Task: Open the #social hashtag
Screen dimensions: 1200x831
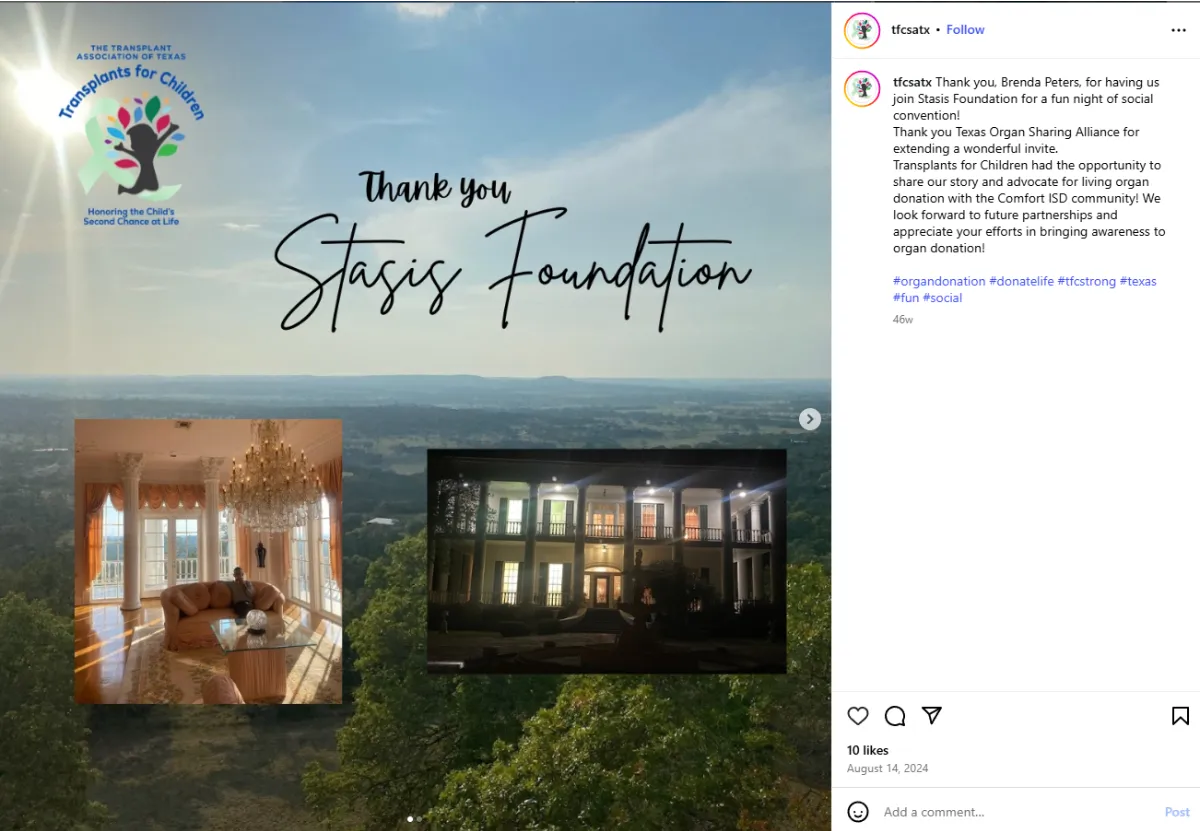Action: tap(942, 298)
